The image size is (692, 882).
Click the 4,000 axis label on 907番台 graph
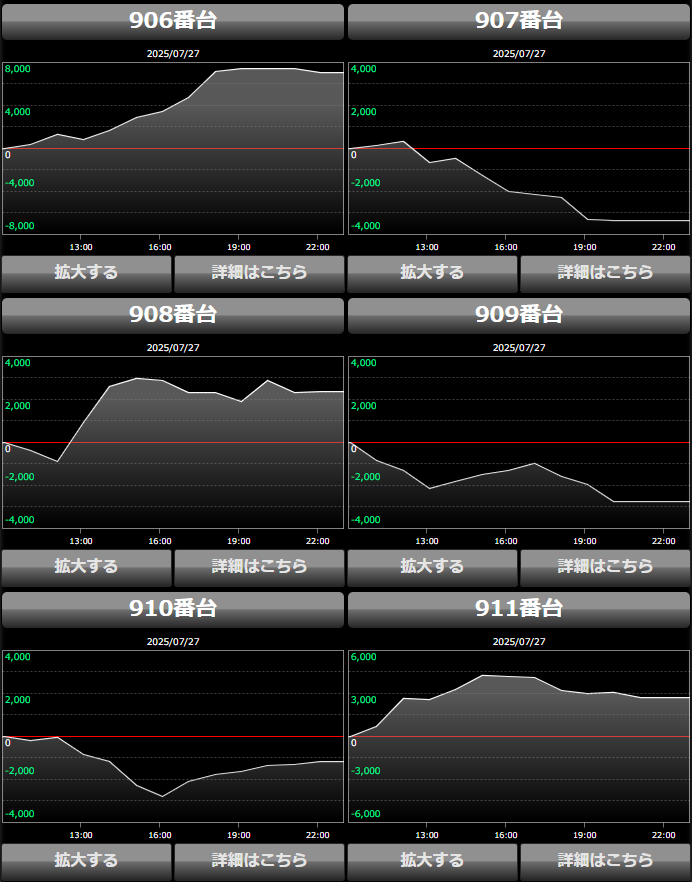tap(363, 69)
